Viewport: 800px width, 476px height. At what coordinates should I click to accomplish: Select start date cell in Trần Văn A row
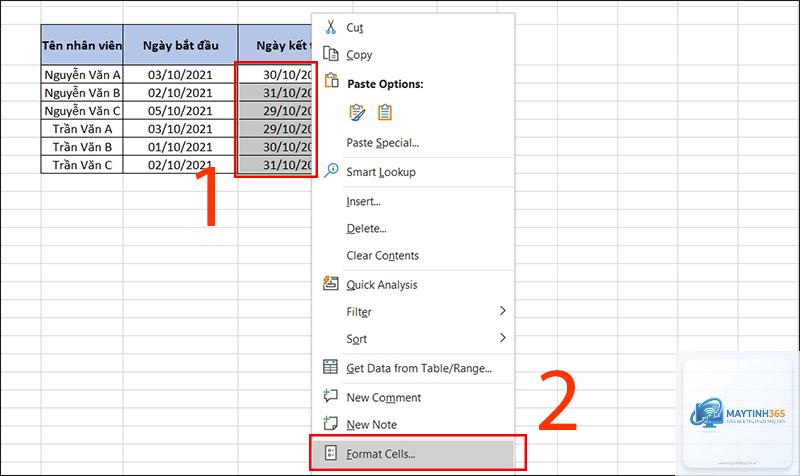pyautogui.click(x=180, y=129)
